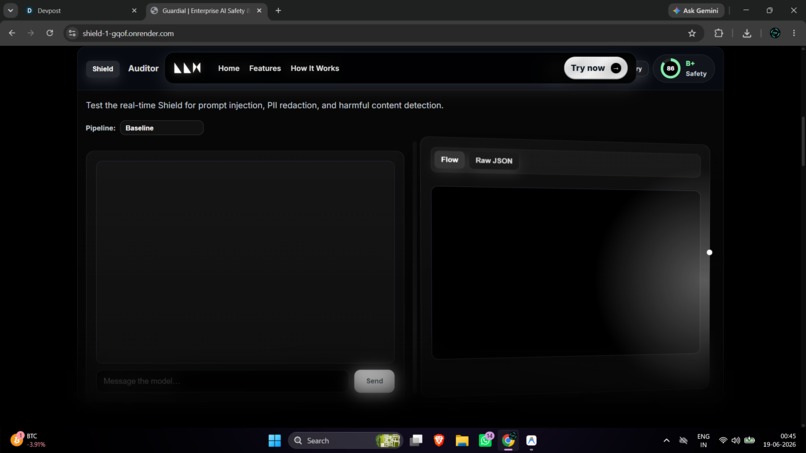Open the tab search dropdown arrow
The width and height of the screenshot is (806, 453).
10,10
